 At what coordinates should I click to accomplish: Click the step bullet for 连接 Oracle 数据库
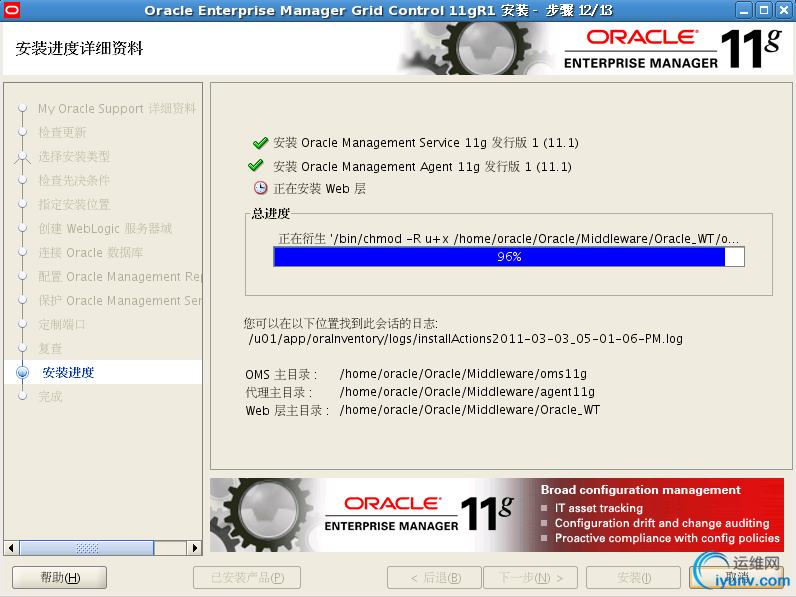click(22, 252)
